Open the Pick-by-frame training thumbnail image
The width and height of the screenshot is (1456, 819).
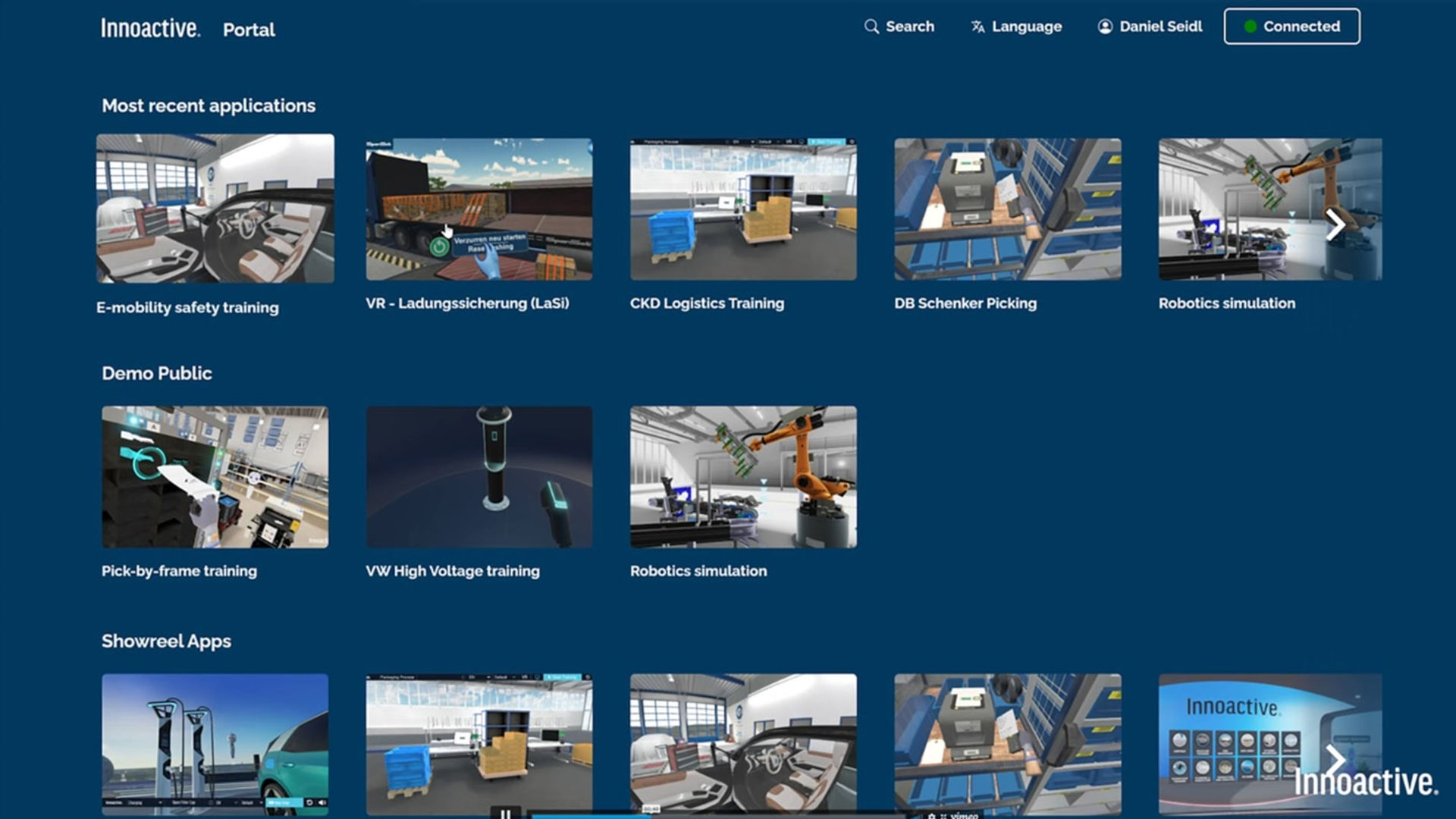(x=215, y=477)
